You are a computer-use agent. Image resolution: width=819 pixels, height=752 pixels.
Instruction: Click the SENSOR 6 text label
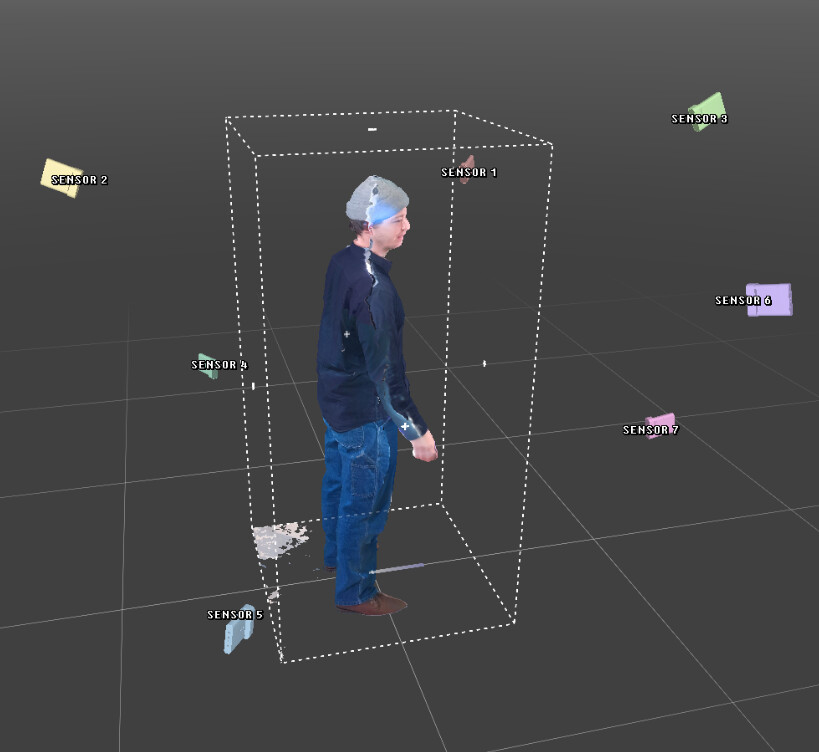point(742,301)
